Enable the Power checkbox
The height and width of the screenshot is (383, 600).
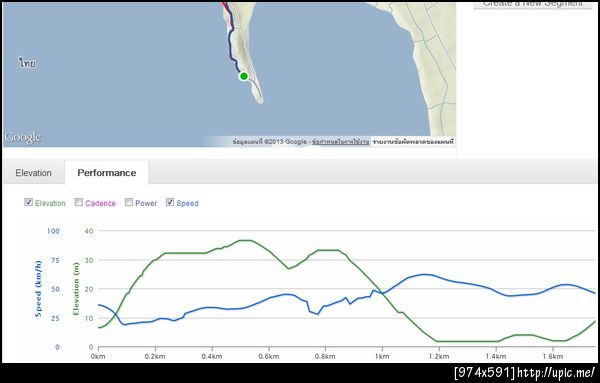pyautogui.click(x=129, y=202)
